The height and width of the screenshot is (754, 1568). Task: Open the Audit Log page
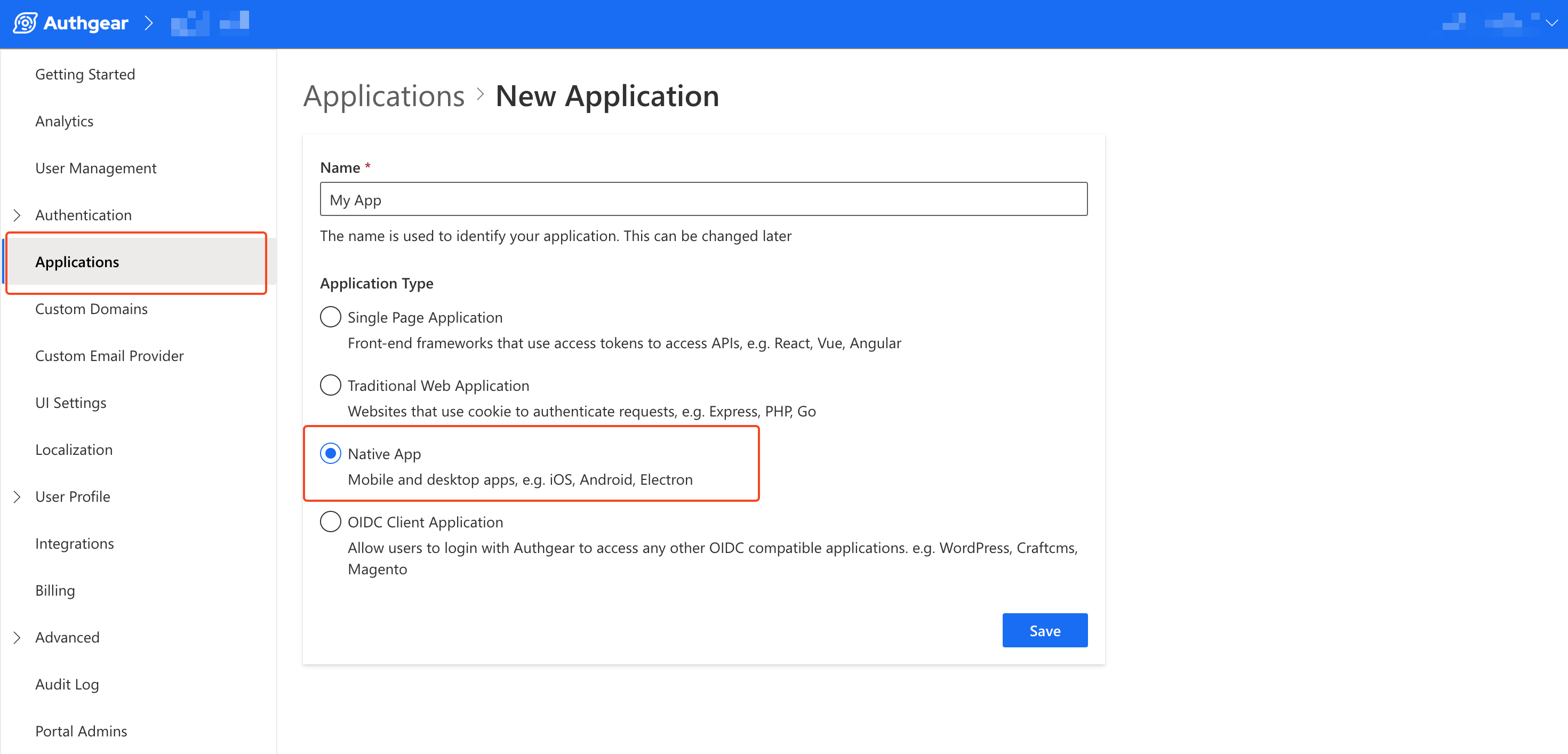[67, 684]
